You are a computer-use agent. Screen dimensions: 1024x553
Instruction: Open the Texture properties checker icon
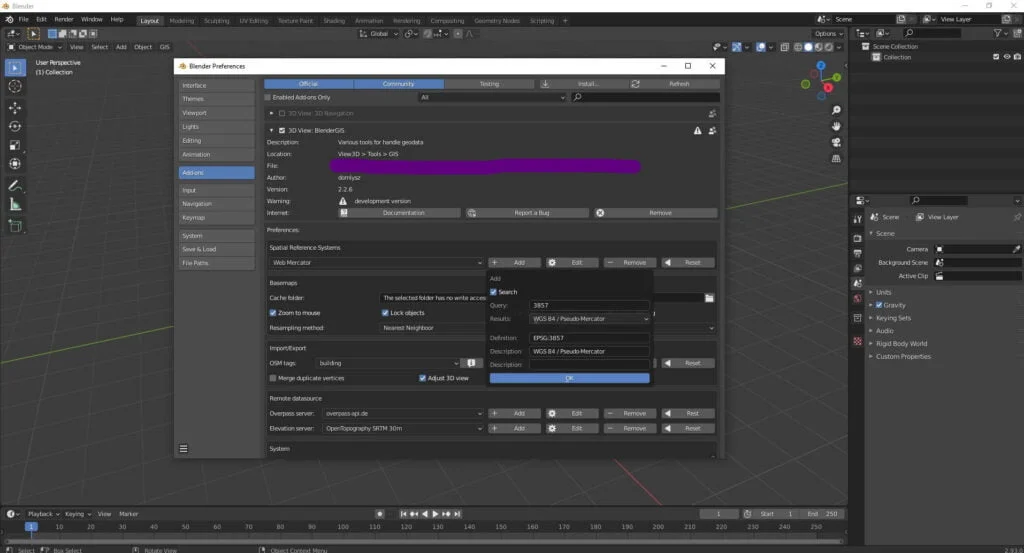[857, 341]
